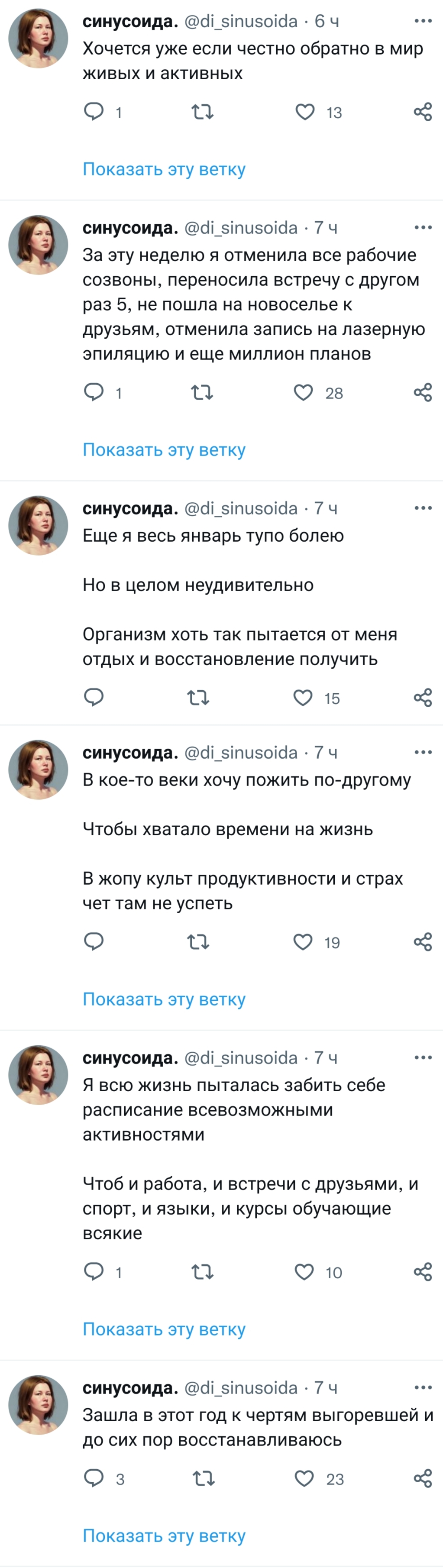Reply to tweet about пожить по-другому

click(94, 942)
